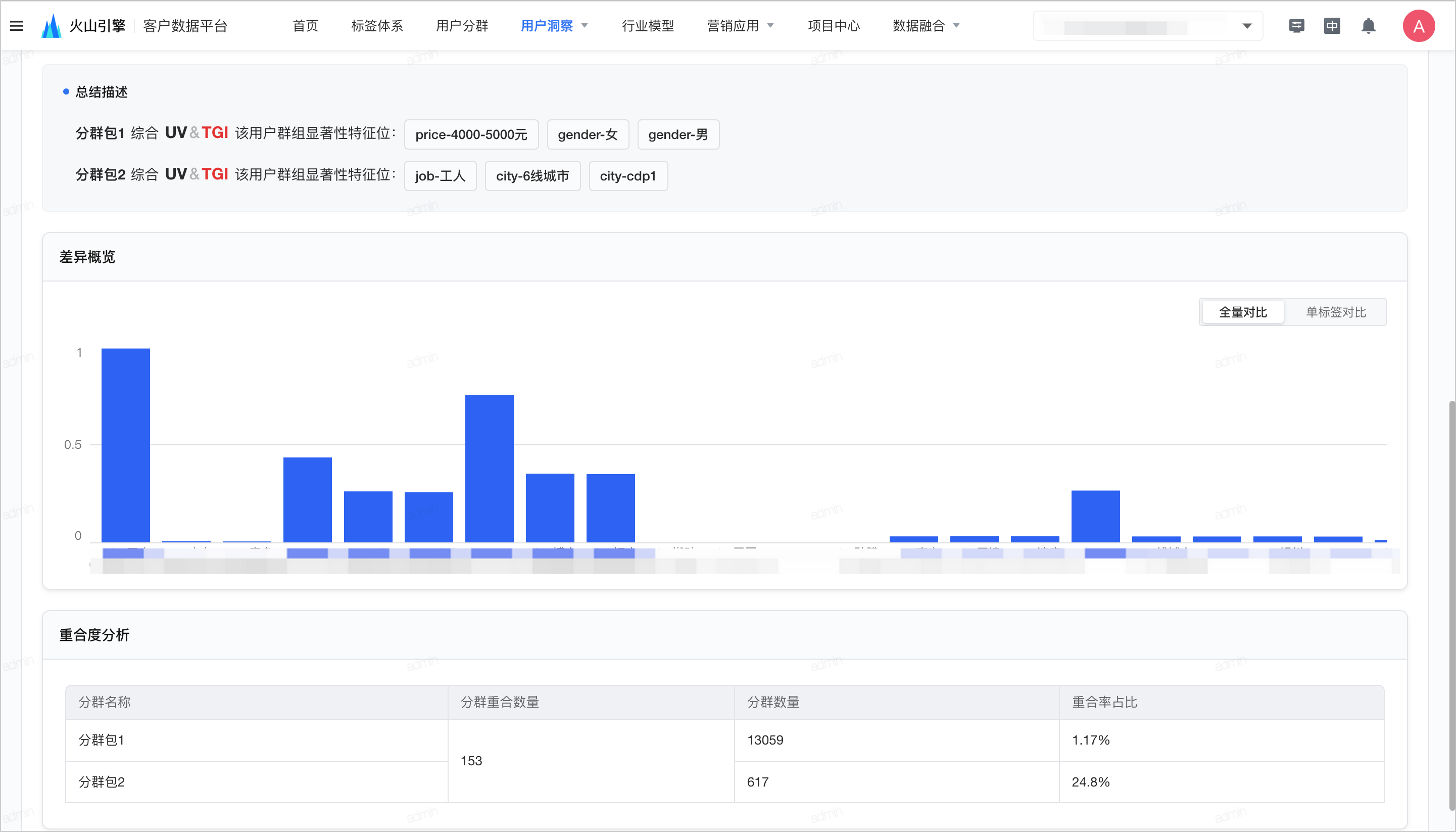Open 项目中心 menu item
1456x832 pixels.
[x=834, y=26]
